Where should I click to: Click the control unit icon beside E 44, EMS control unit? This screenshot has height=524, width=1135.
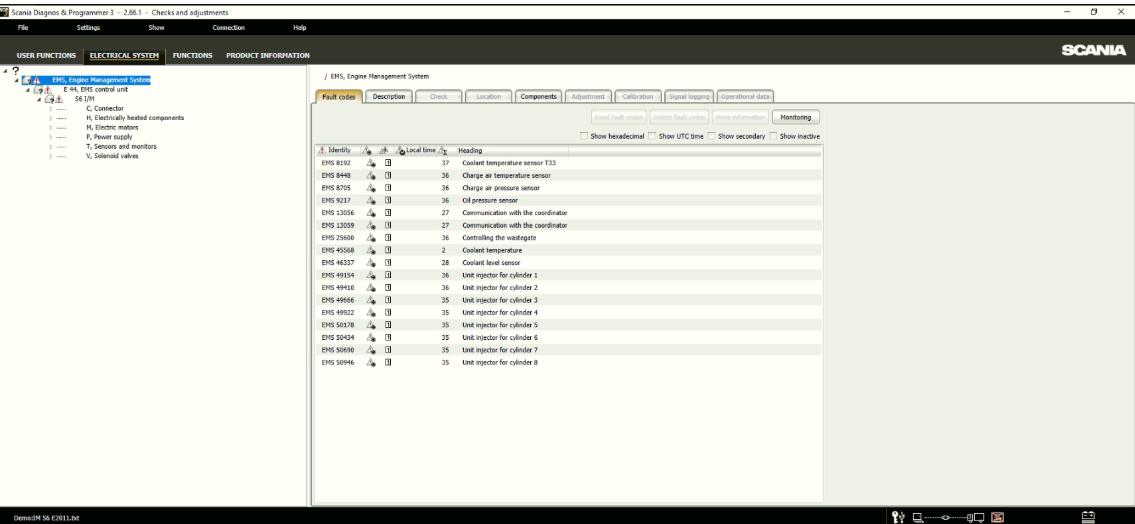click(x=38, y=90)
